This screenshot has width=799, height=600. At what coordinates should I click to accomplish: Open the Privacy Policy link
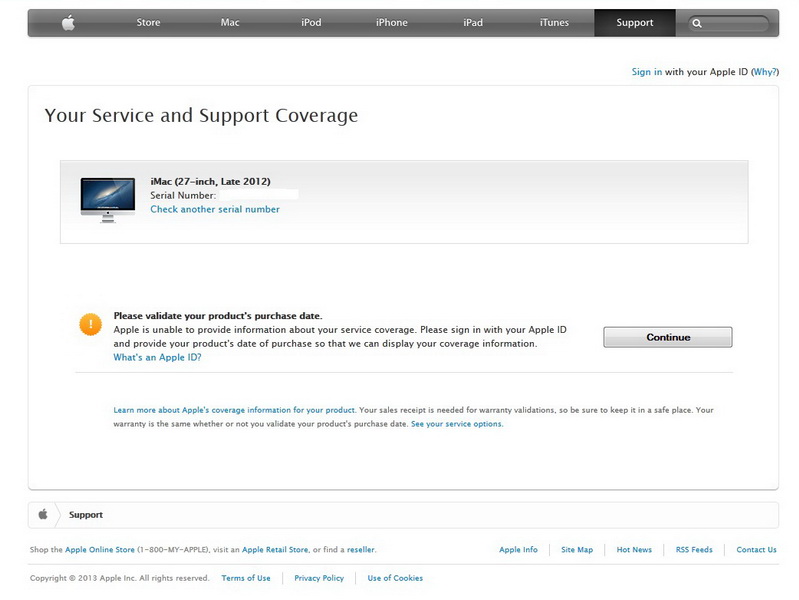(x=319, y=578)
